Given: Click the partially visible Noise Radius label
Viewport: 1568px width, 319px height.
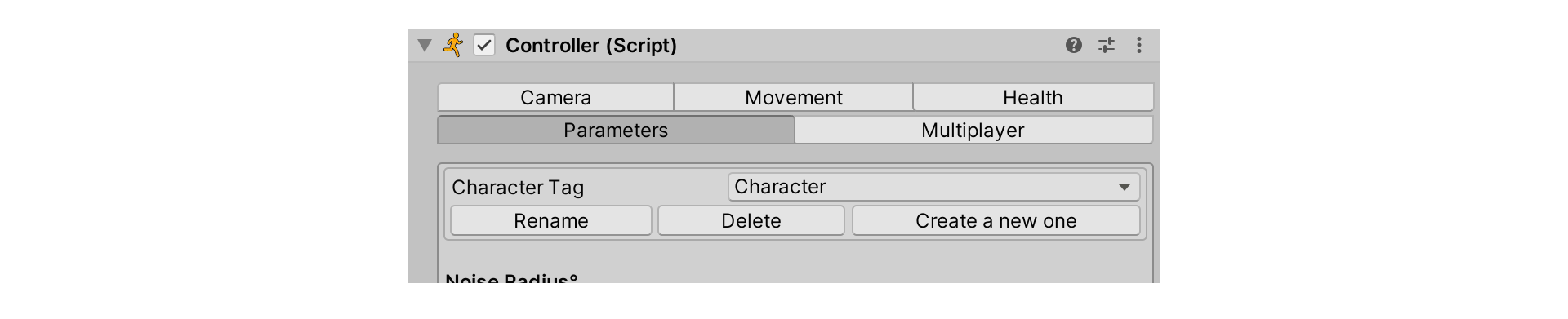Looking at the screenshot, I should click(511, 278).
